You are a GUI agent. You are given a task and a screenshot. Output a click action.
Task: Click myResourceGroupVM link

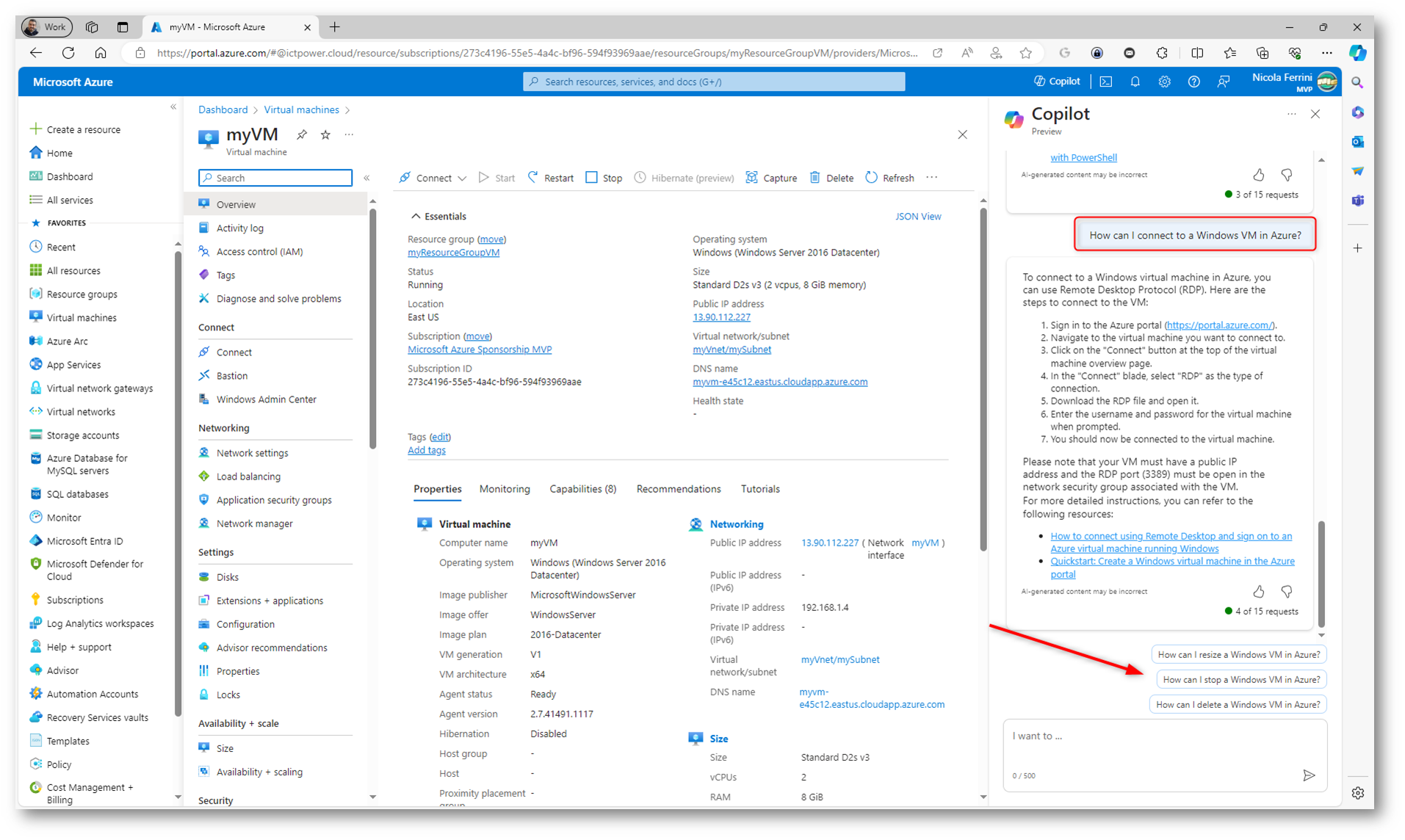click(x=453, y=253)
